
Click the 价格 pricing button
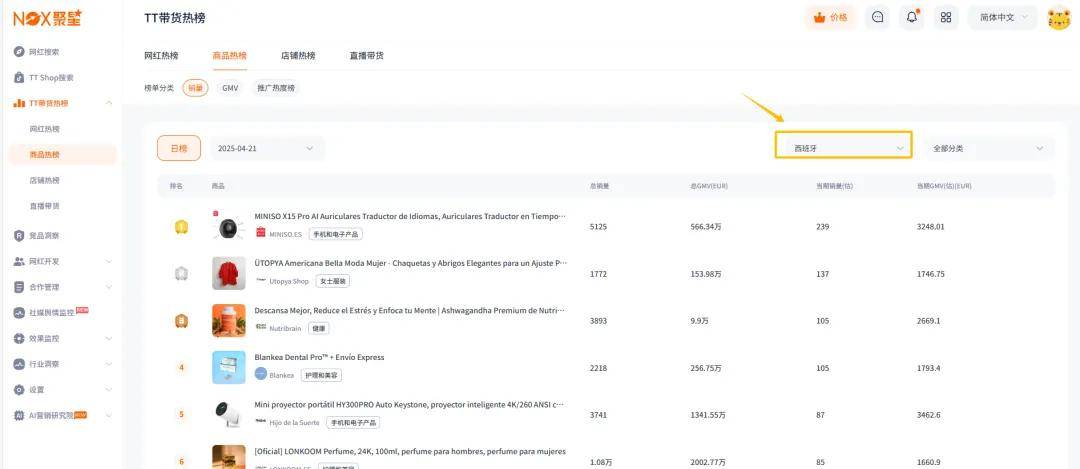(830, 17)
